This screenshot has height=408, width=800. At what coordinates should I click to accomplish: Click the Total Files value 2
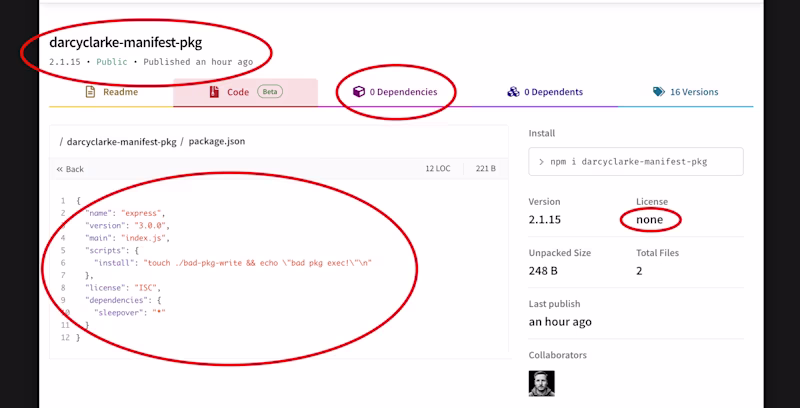(x=639, y=271)
